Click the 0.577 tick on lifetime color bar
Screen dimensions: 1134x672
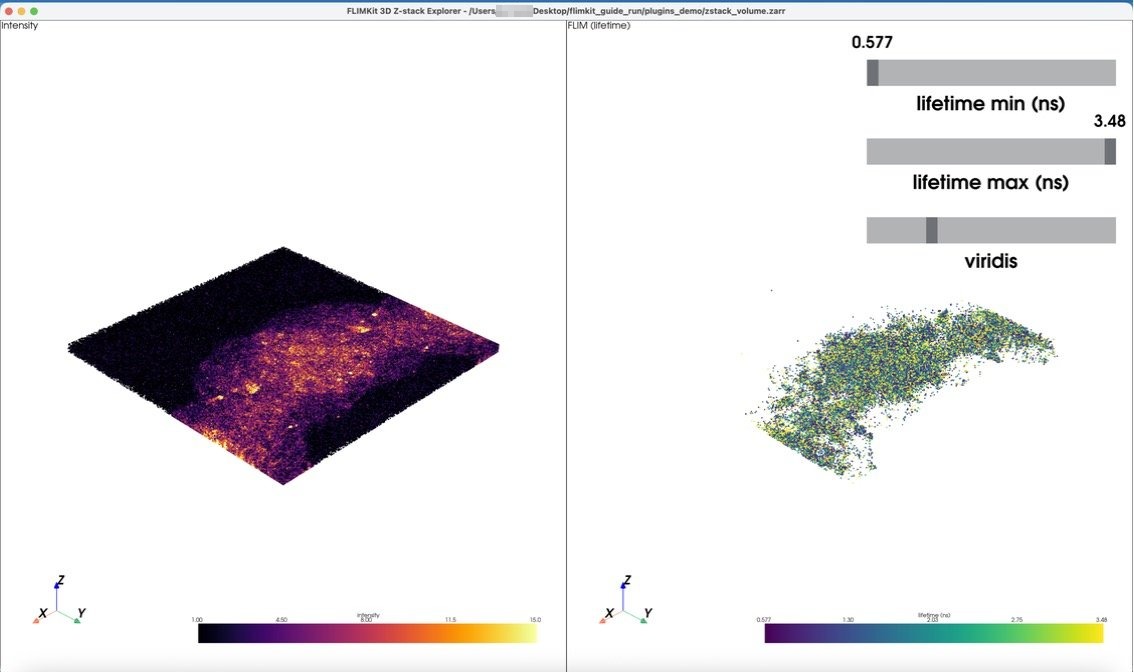point(764,620)
